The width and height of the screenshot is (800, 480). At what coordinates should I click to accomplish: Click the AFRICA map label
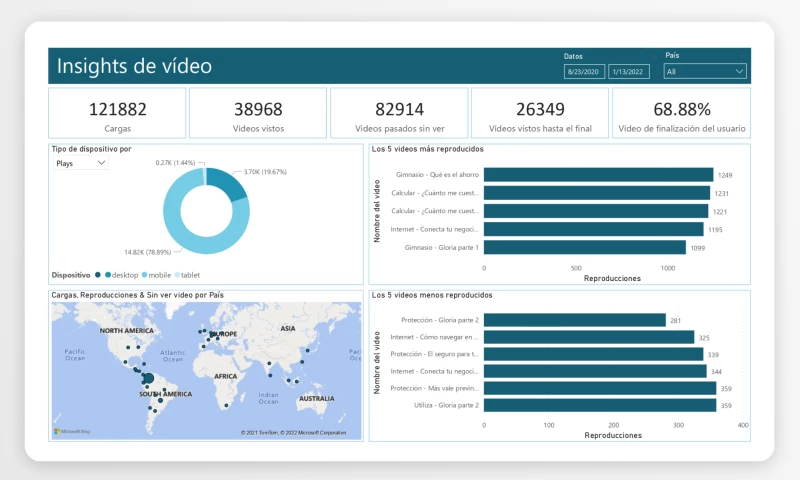click(x=226, y=376)
